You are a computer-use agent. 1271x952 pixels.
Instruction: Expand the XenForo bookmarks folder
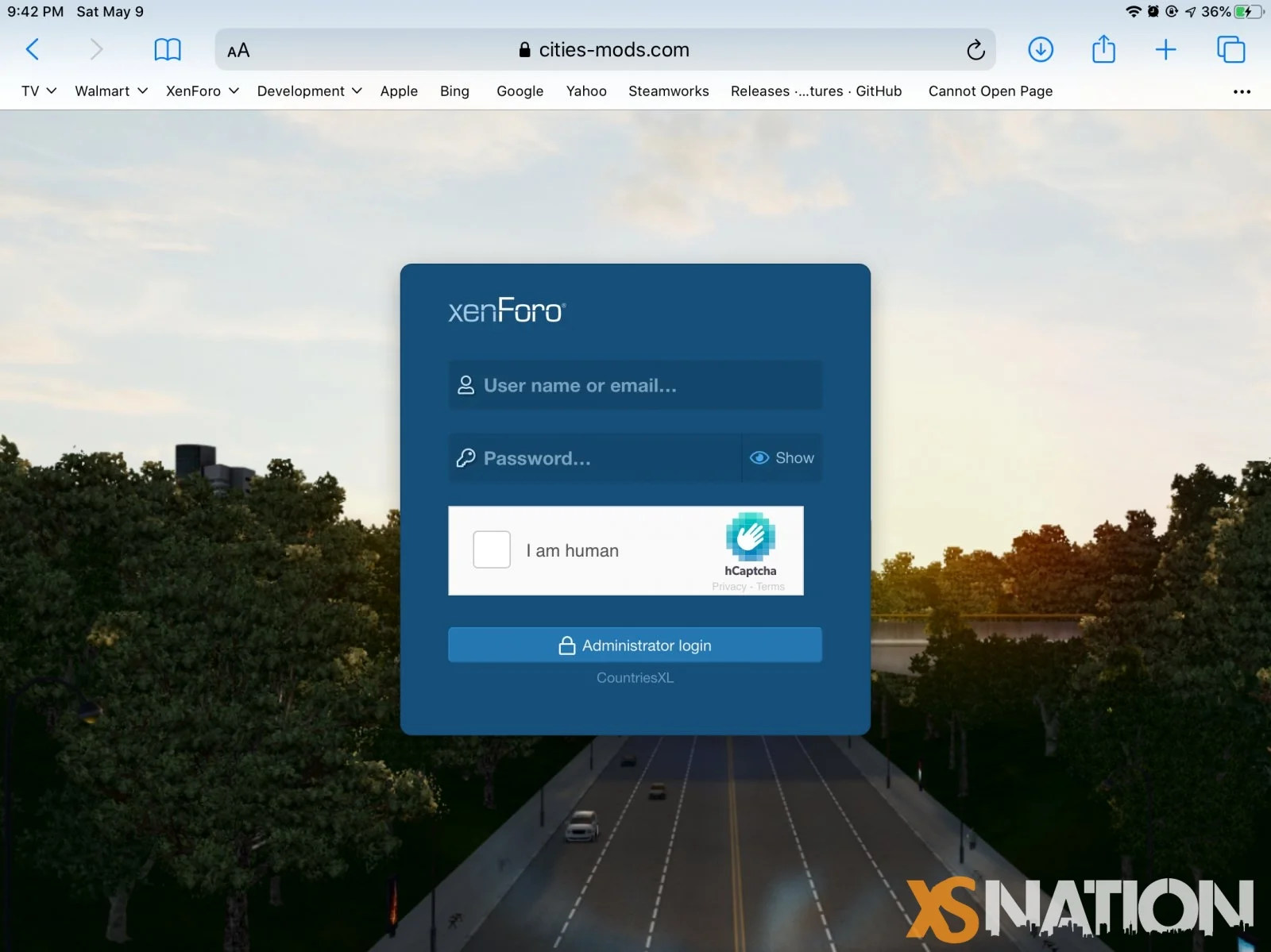(x=203, y=91)
